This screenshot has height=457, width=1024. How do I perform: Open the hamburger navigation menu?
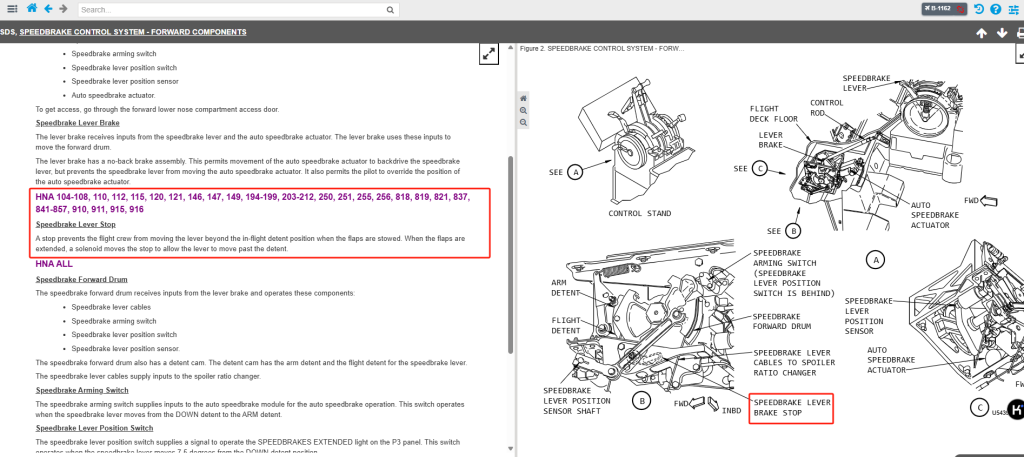(12, 9)
